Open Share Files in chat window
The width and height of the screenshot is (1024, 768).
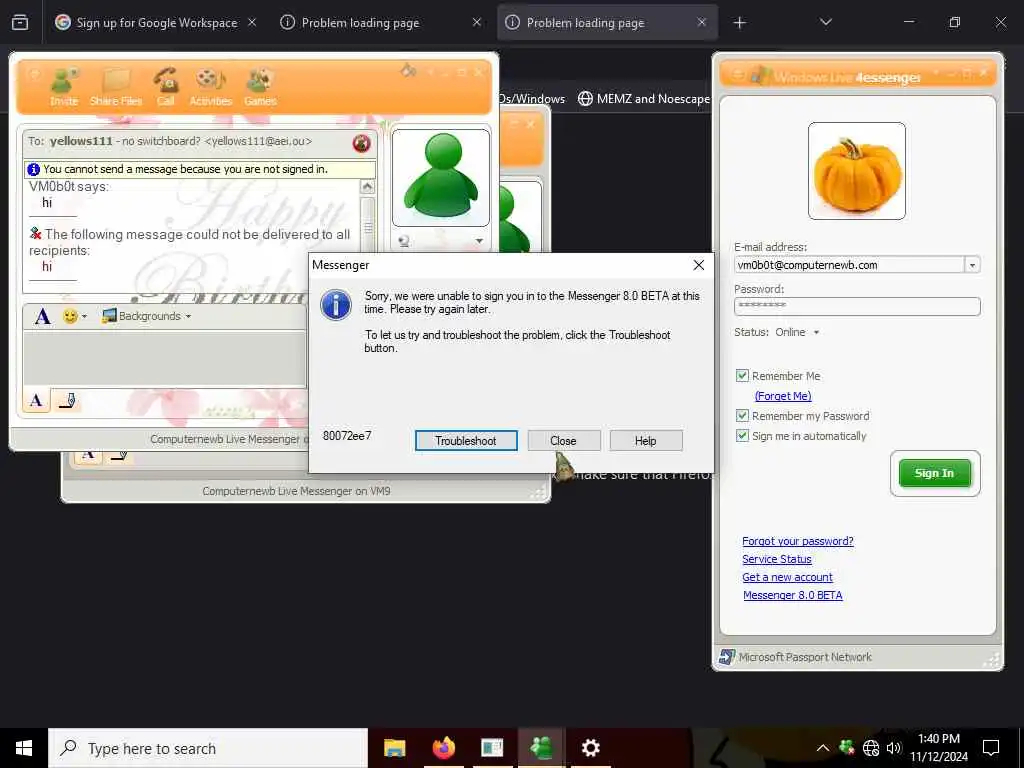(116, 86)
